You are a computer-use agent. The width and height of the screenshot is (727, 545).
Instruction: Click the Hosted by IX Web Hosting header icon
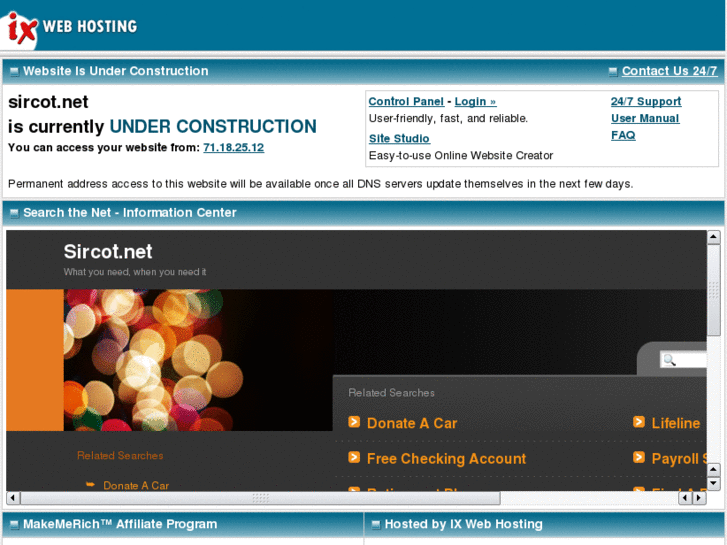click(376, 525)
